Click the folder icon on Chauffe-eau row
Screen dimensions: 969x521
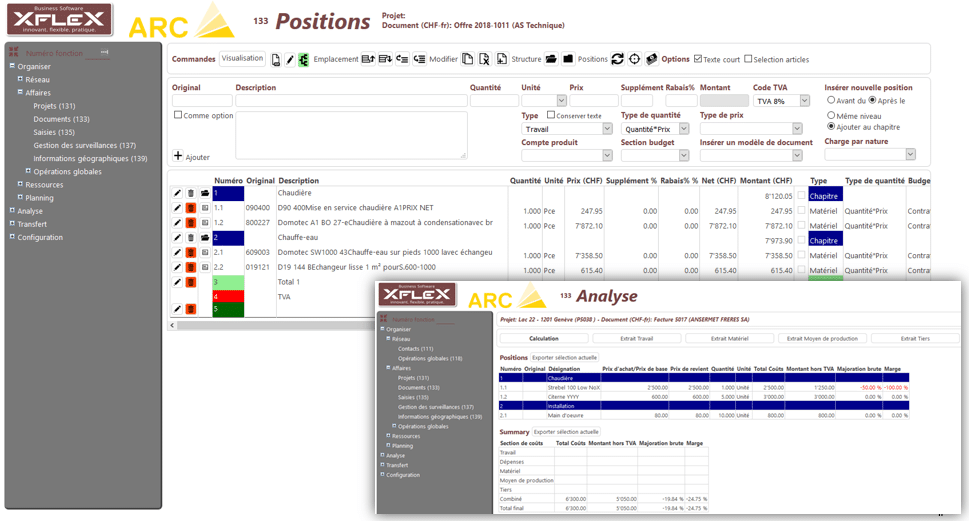tap(205, 238)
